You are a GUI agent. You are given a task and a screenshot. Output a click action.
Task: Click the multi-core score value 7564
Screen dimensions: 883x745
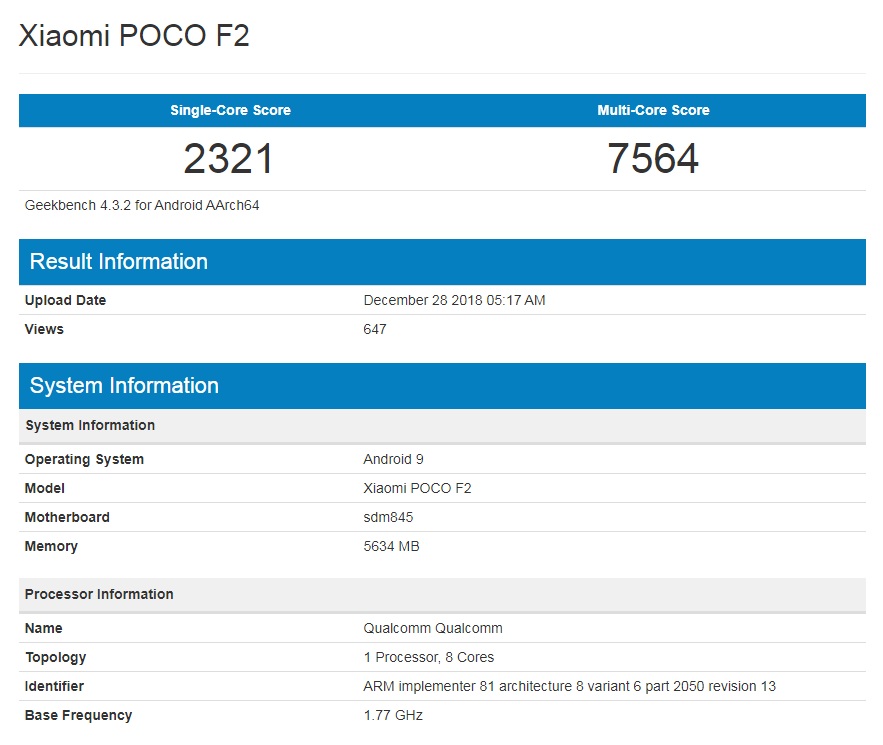pos(653,159)
